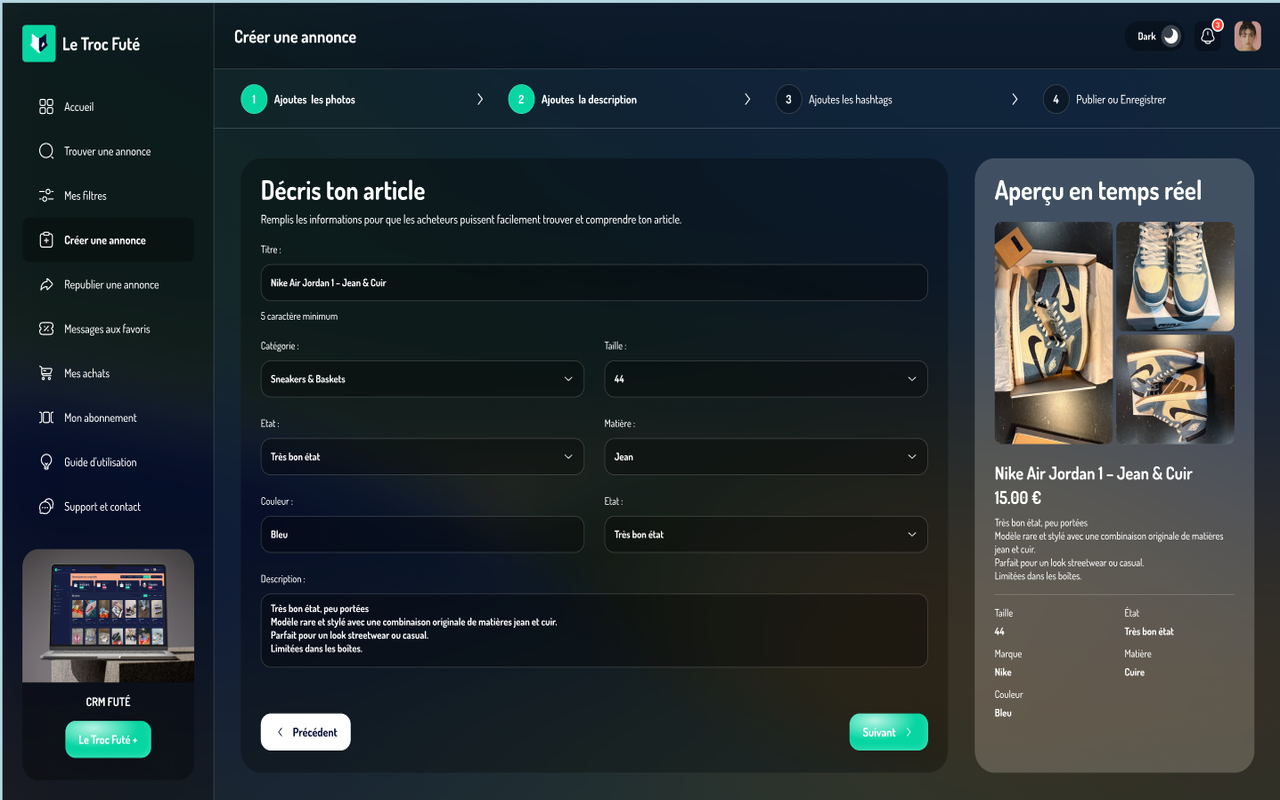Screen dimensions: 1280x800
Task: Click the chat bubble icon for Support et contact
Action: coord(46,507)
